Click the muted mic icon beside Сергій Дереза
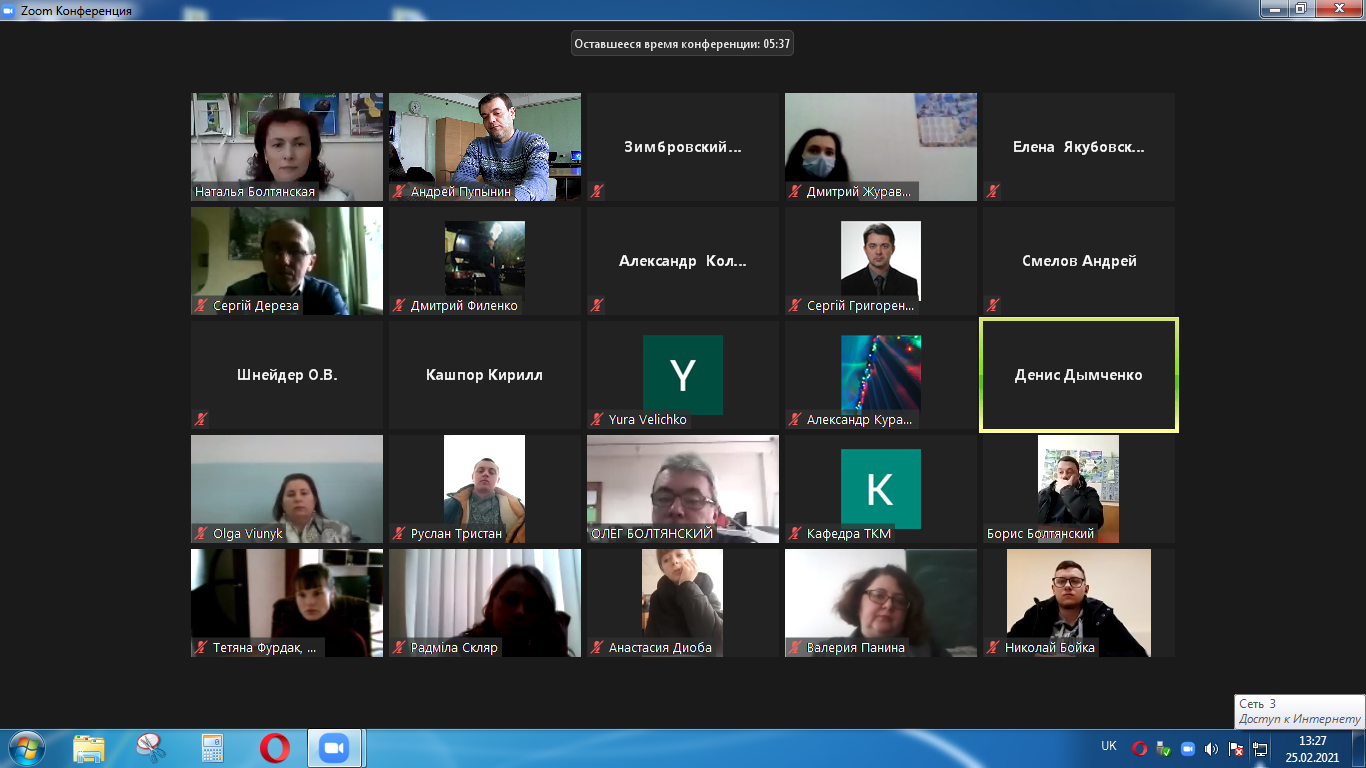Screen dimensions: 1366x768 201,305
